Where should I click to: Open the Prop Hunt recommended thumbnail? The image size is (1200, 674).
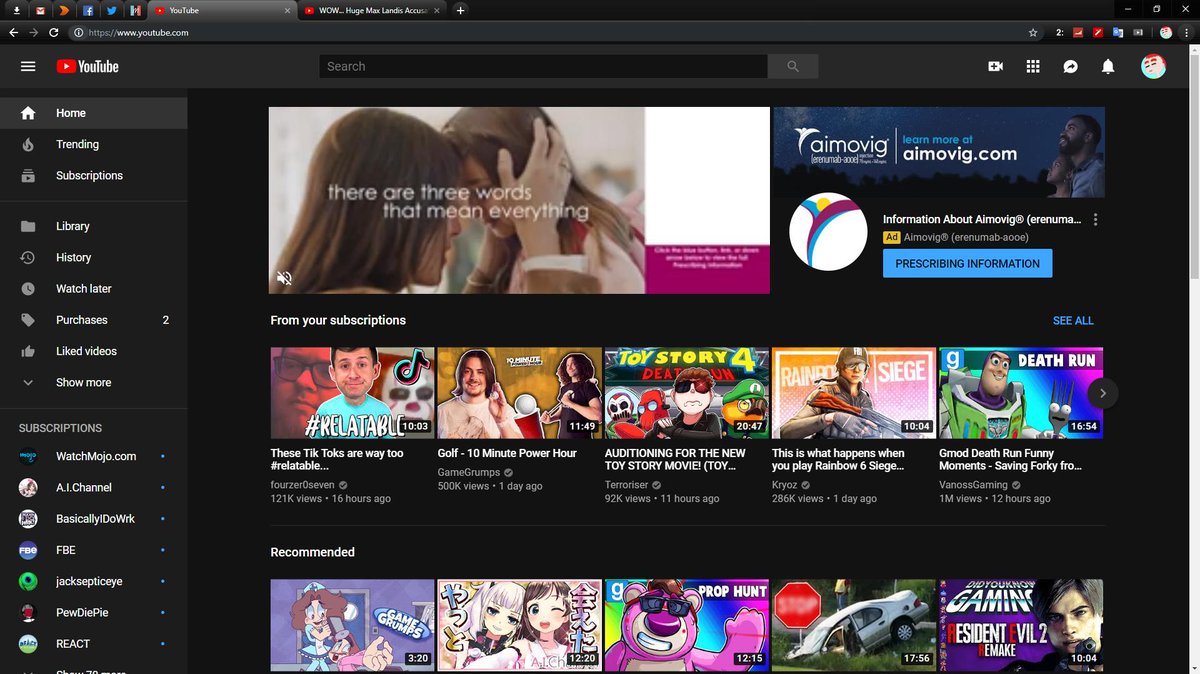686,625
